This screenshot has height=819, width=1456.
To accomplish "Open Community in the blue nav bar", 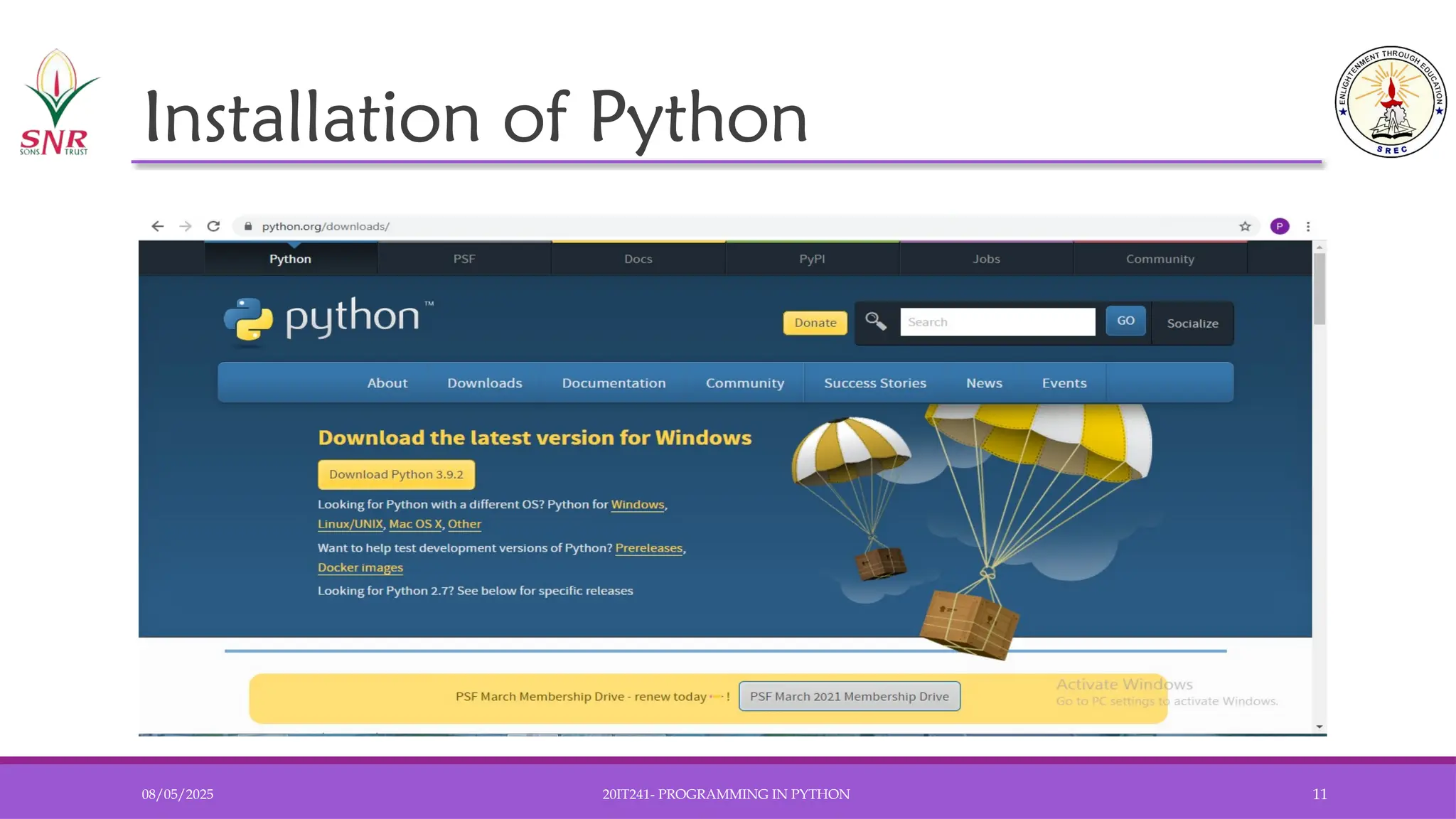I will (745, 383).
